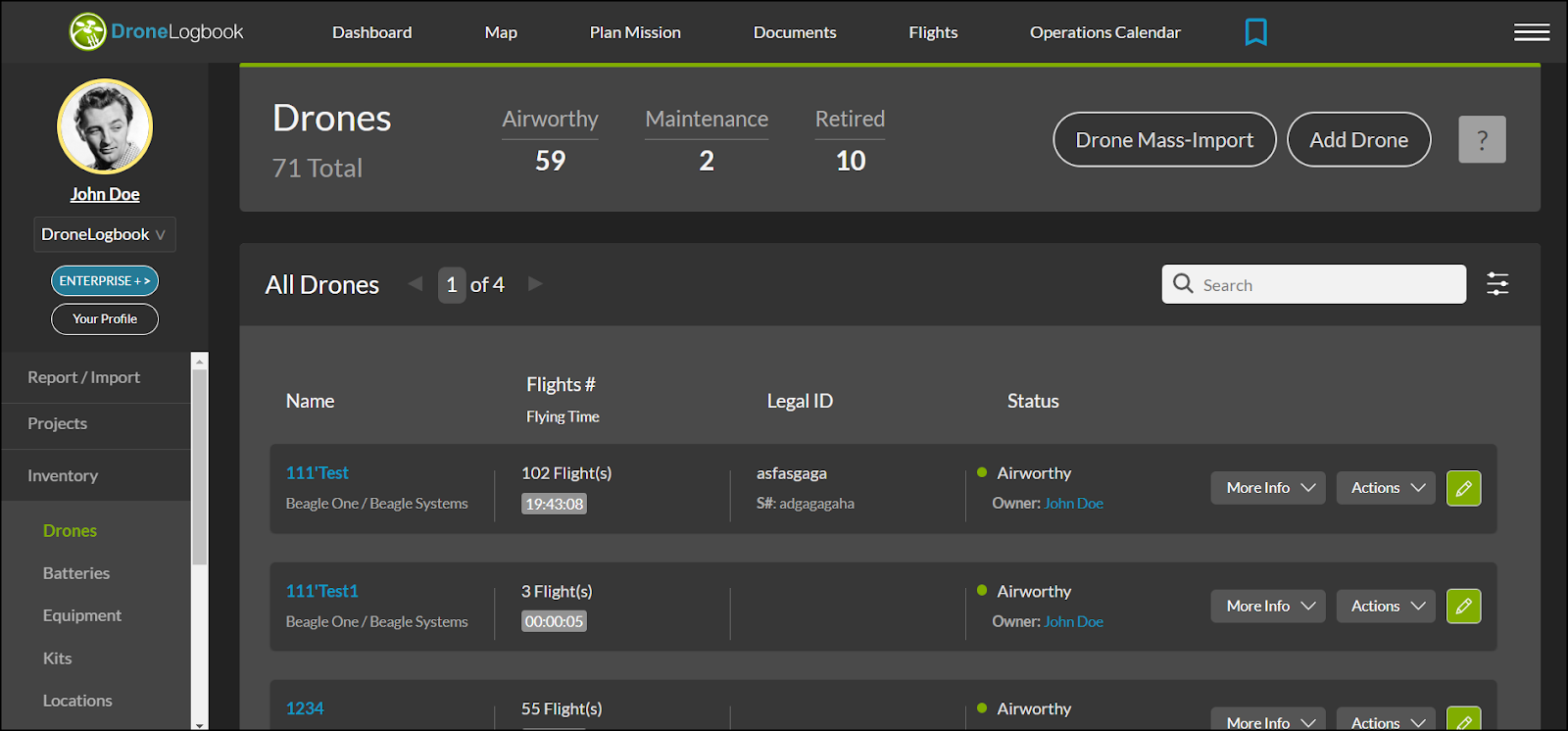The width and height of the screenshot is (1568, 731).
Task: Click serial number adgagagaha
Action: [x=816, y=503]
